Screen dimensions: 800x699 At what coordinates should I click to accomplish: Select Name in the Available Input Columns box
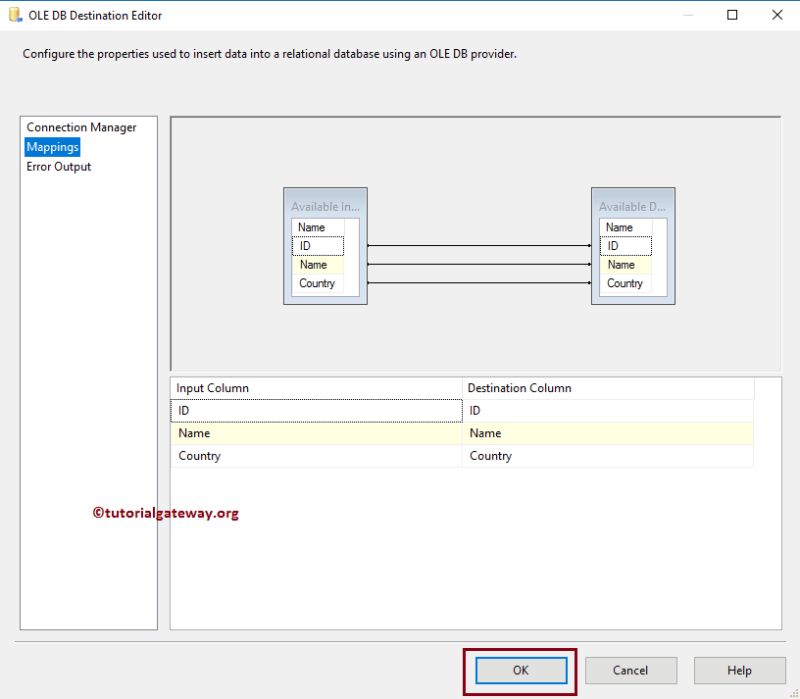point(316,265)
